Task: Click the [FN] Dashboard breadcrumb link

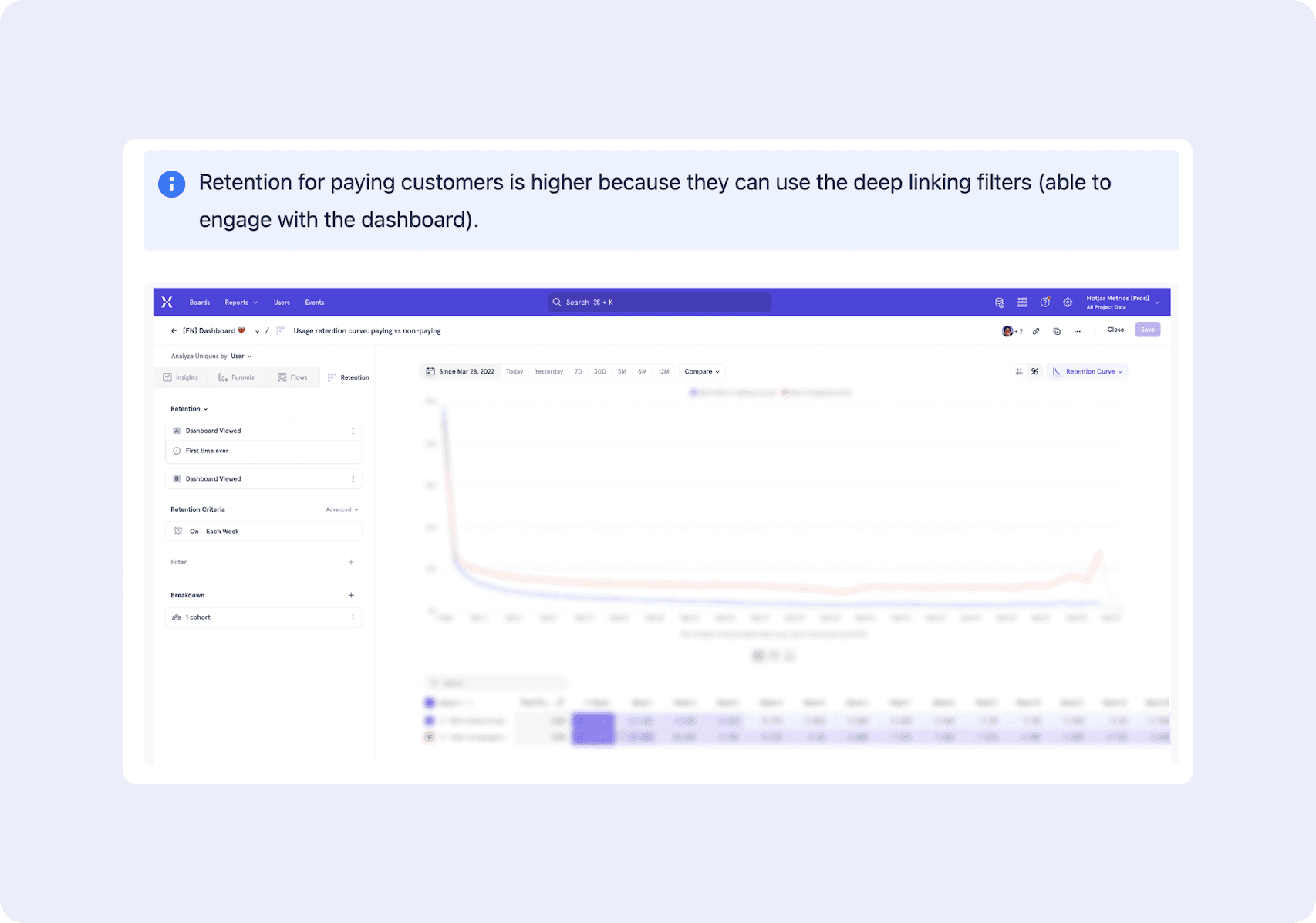Action: click(214, 331)
